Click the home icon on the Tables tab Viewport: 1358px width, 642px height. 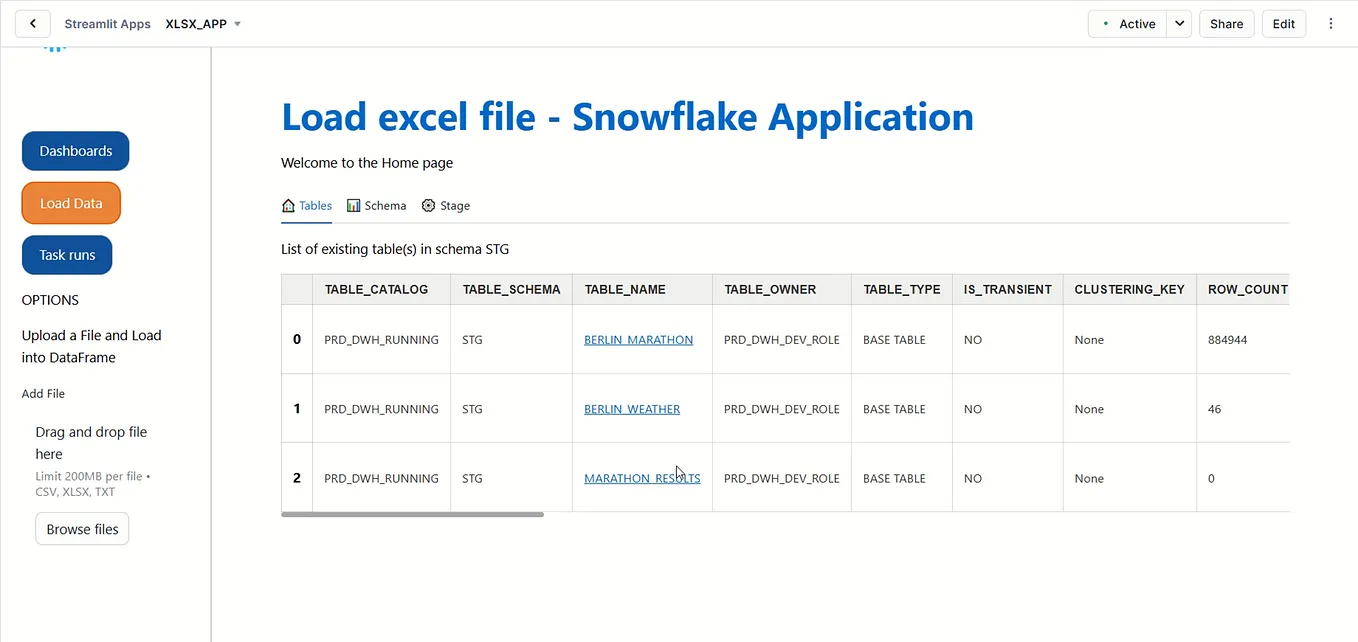(287, 205)
